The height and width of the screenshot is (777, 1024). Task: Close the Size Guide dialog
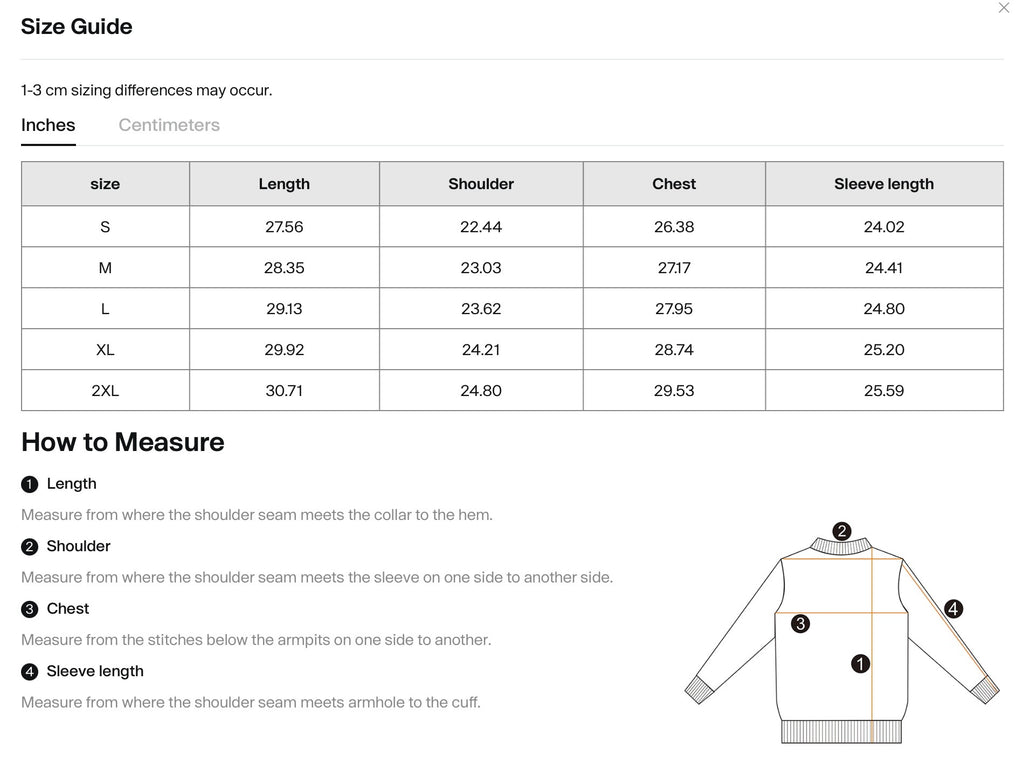pos(1003,8)
